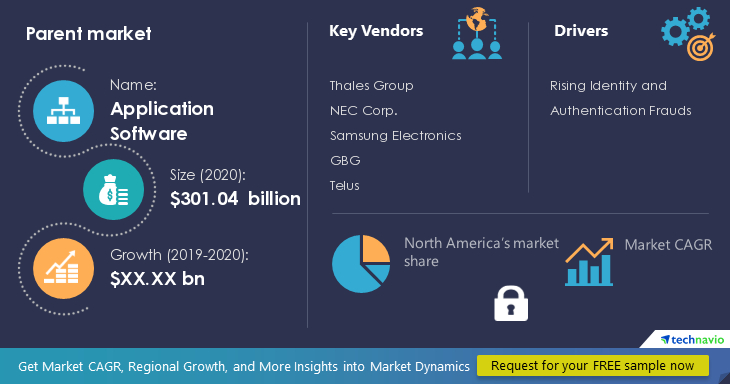Viewport: 730px width, 384px height.
Task: Click the Growth (2019-2020): label
Action: click(179, 255)
